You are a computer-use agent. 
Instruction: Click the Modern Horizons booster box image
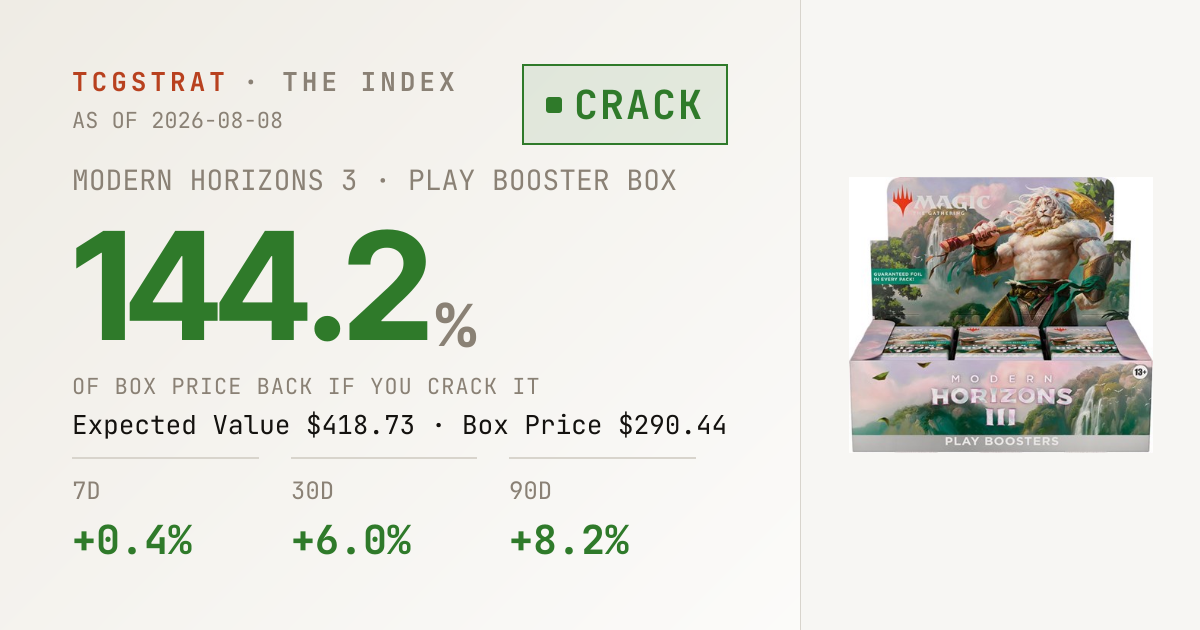point(1000,315)
